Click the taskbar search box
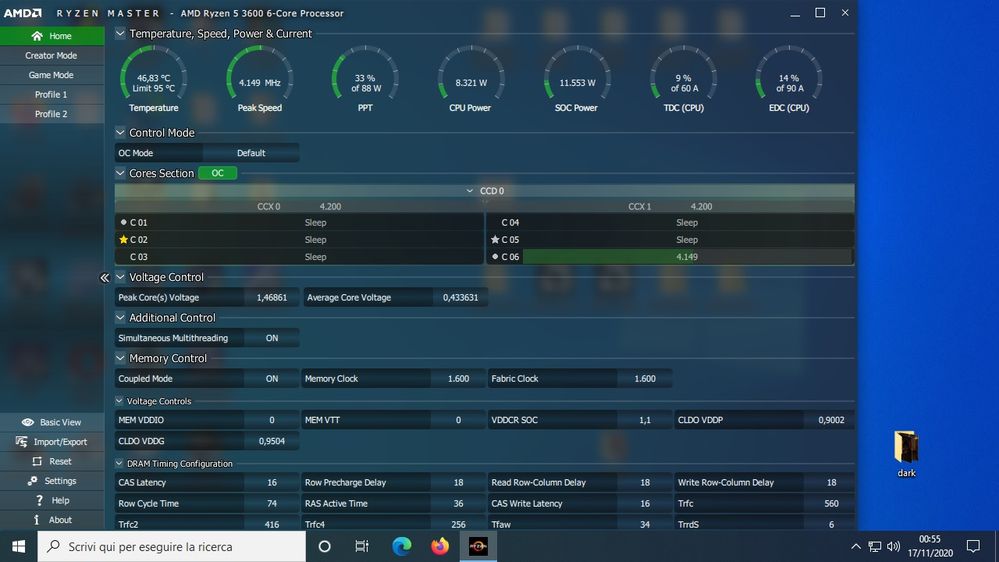The width and height of the screenshot is (999, 562). [x=172, y=546]
